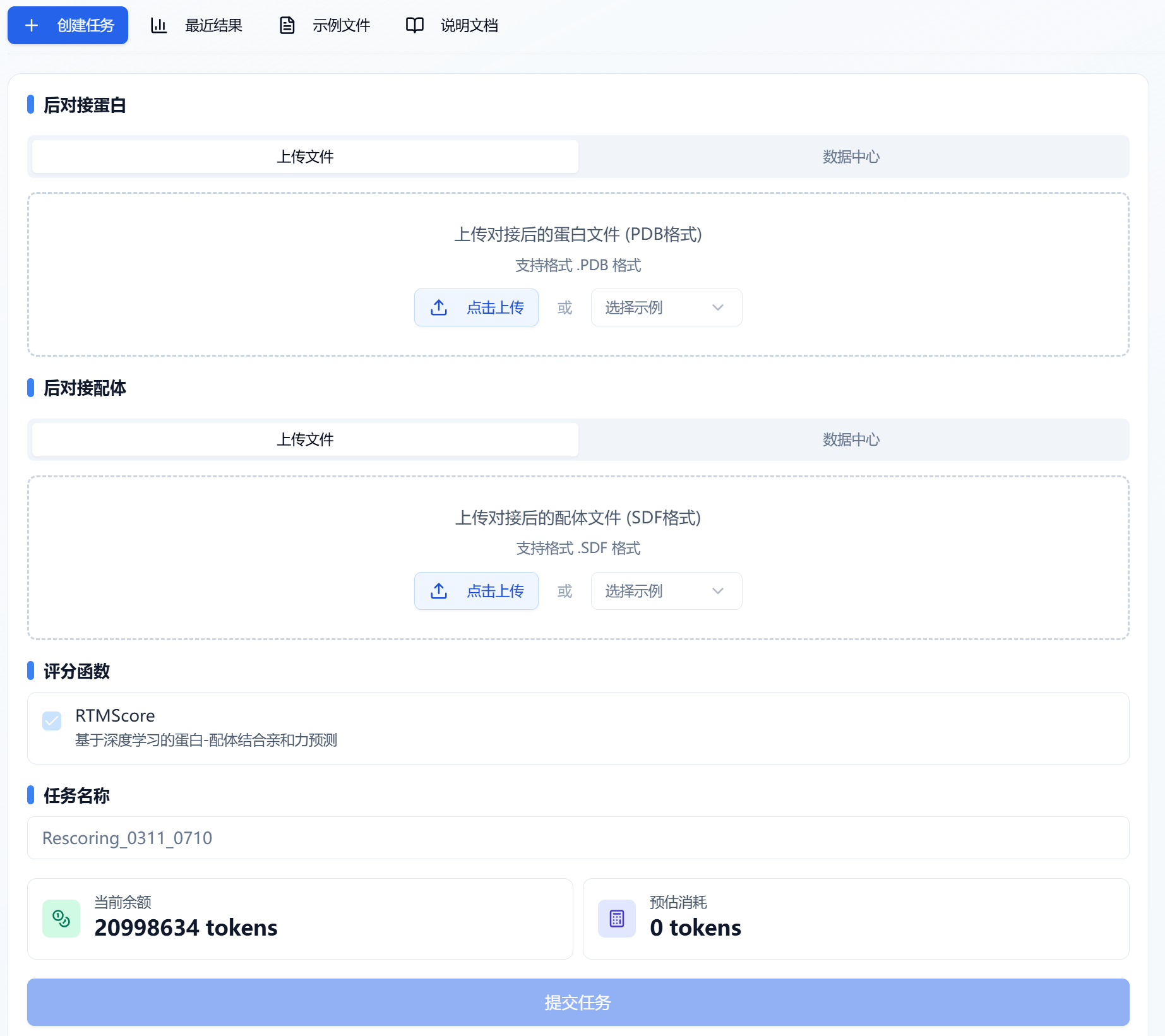The height and width of the screenshot is (1036, 1165).
Task: Select 上传文件 tab under 后对接配体
Action: coord(305,439)
